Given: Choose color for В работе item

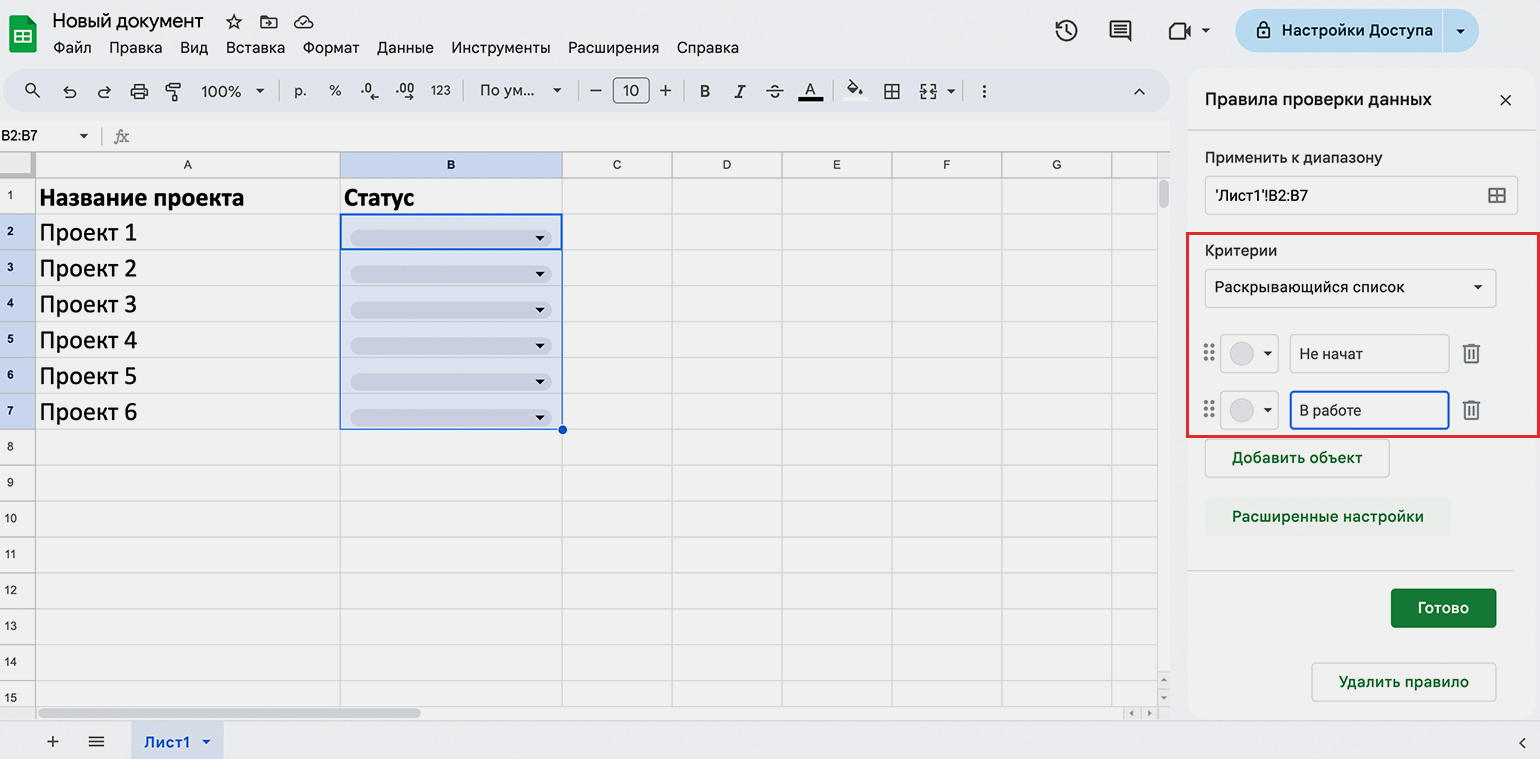Looking at the screenshot, I should tap(1249, 410).
